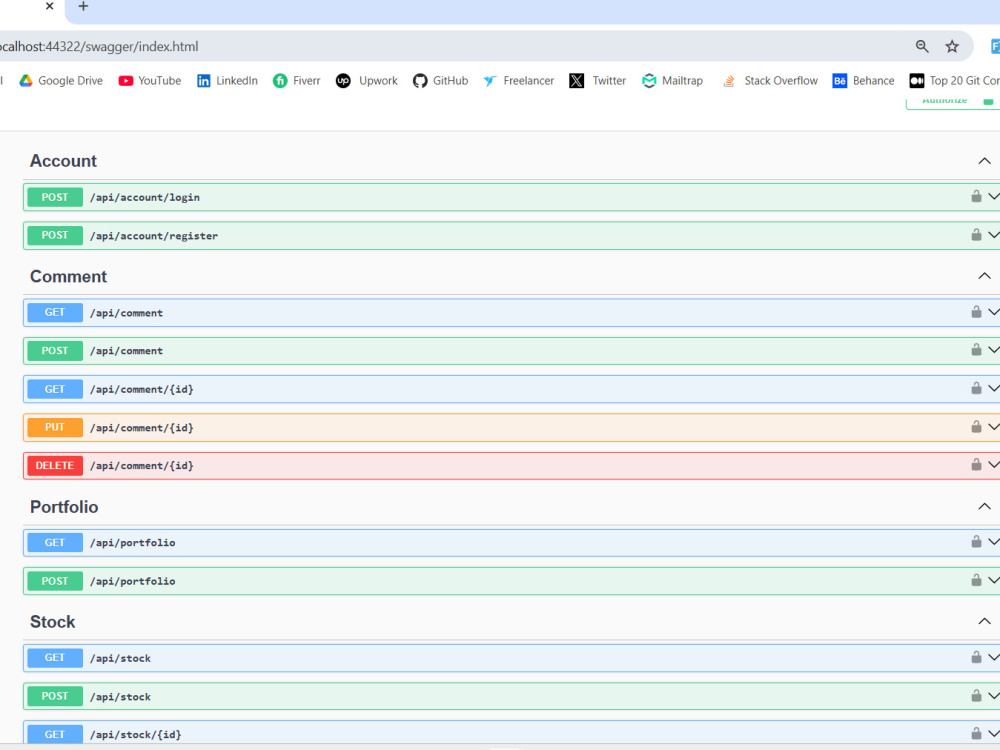
Task: Click the POST badge for /api/account/register
Action: click(x=55, y=235)
